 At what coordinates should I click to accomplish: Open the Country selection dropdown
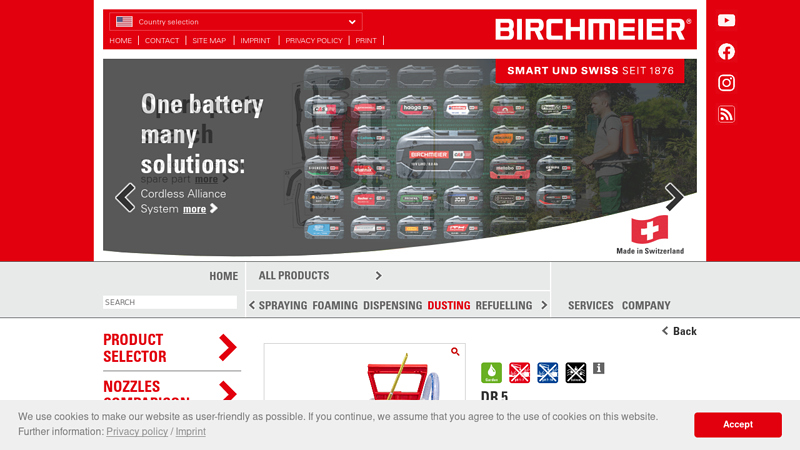pyautogui.click(x=236, y=21)
